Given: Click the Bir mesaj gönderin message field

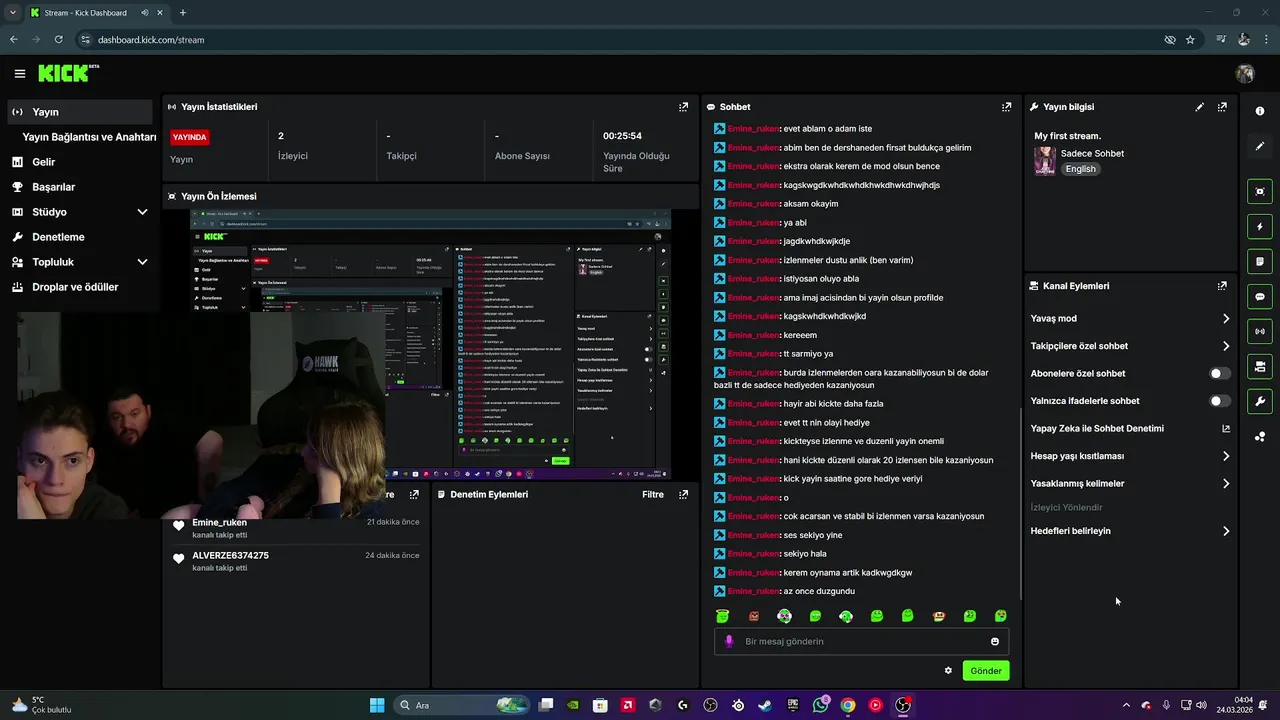Looking at the screenshot, I should pyautogui.click(x=862, y=642).
